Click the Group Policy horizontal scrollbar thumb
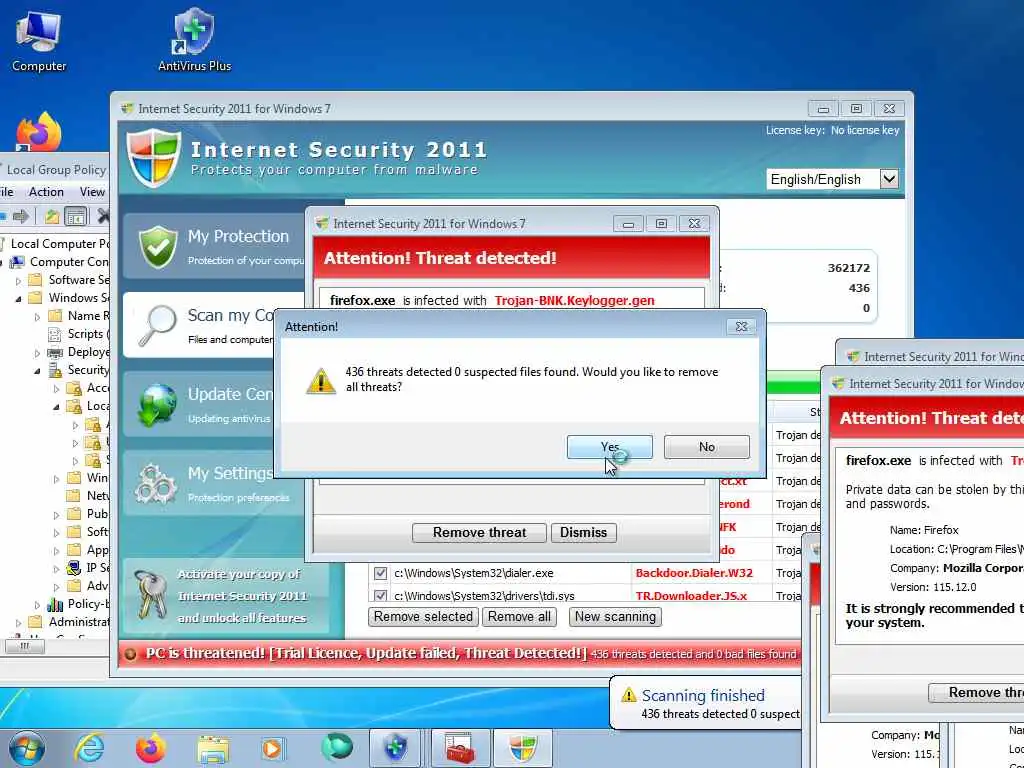 point(25,646)
